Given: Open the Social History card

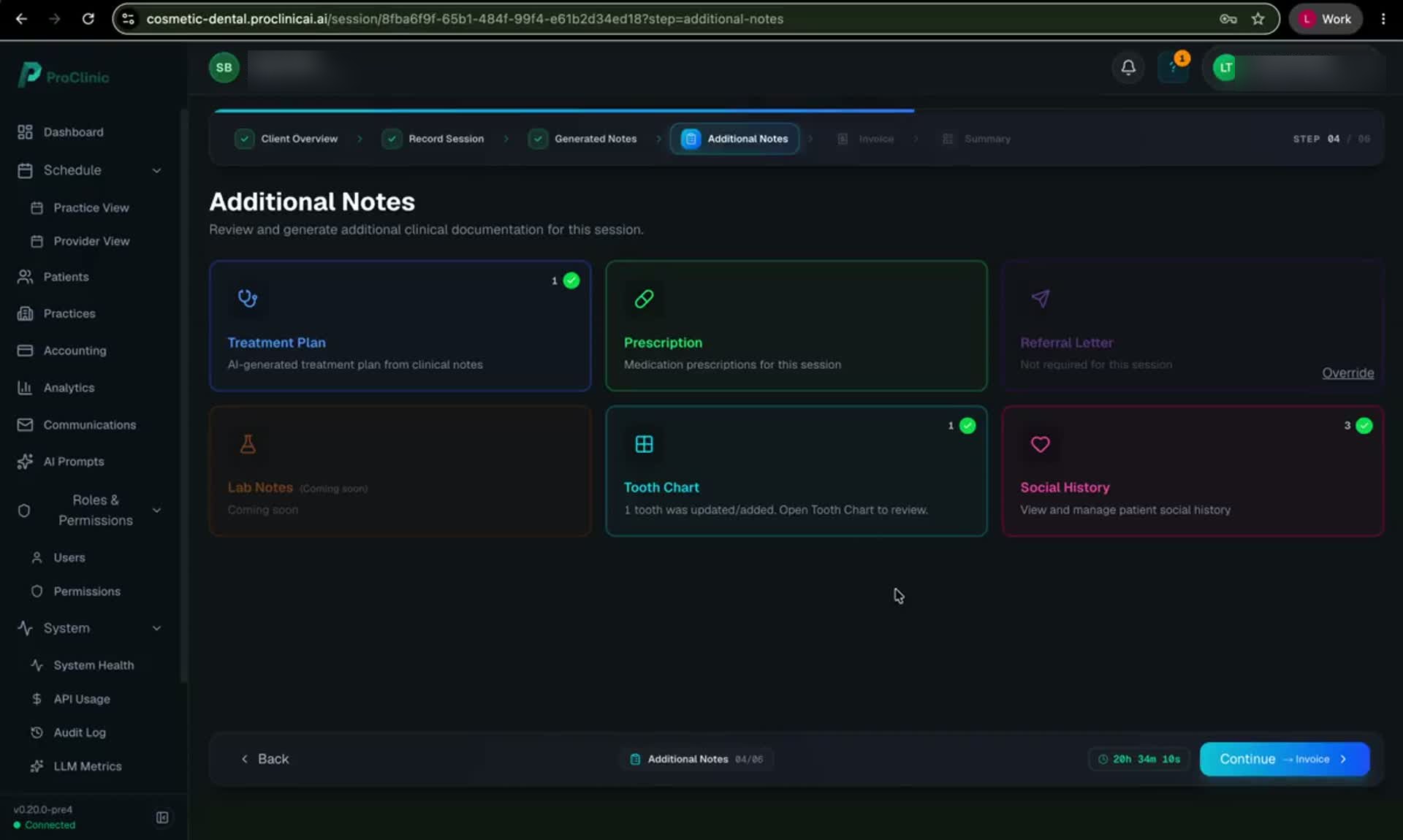Looking at the screenshot, I should 1193,471.
